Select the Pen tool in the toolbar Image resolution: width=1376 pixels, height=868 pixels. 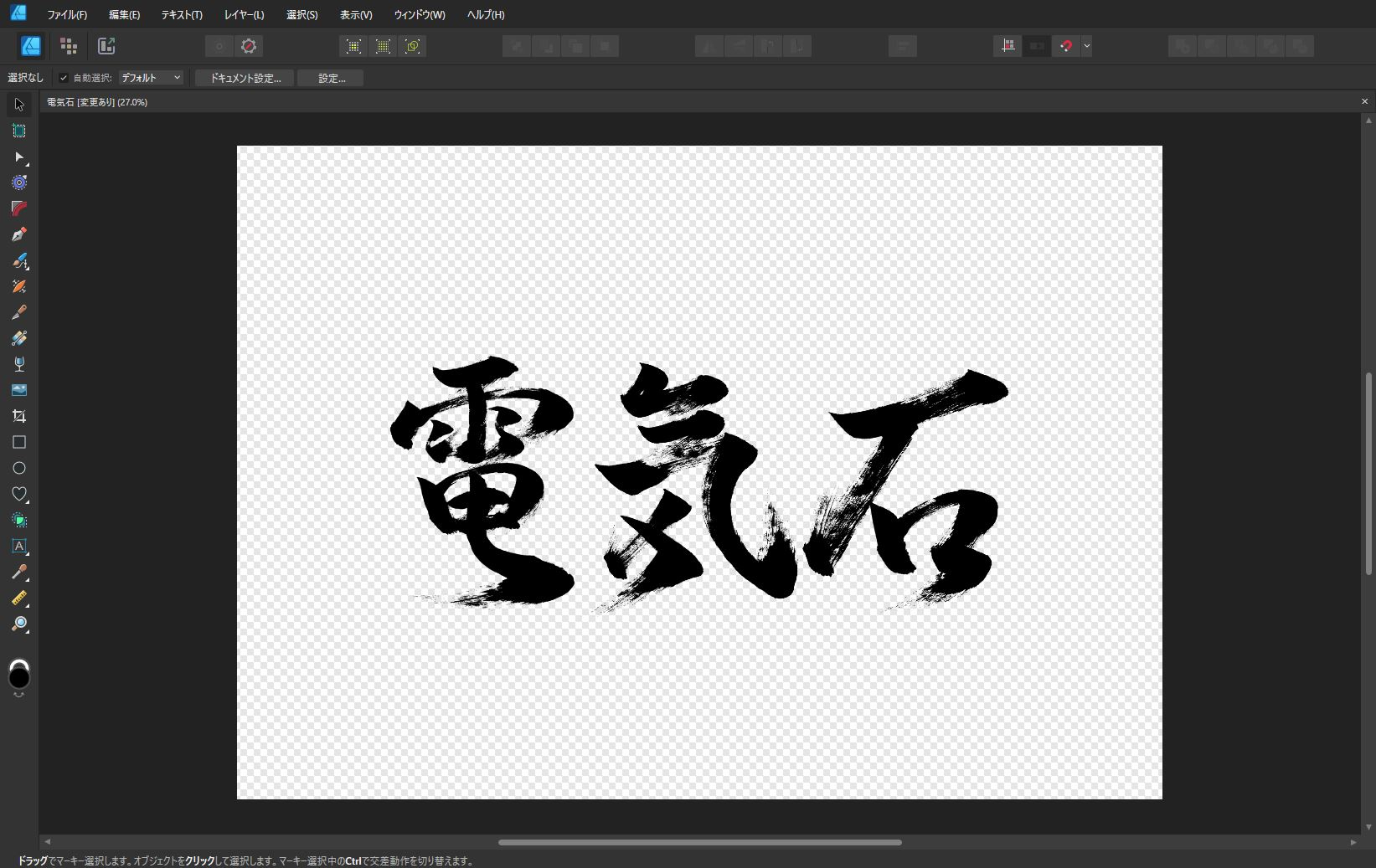(x=19, y=234)
